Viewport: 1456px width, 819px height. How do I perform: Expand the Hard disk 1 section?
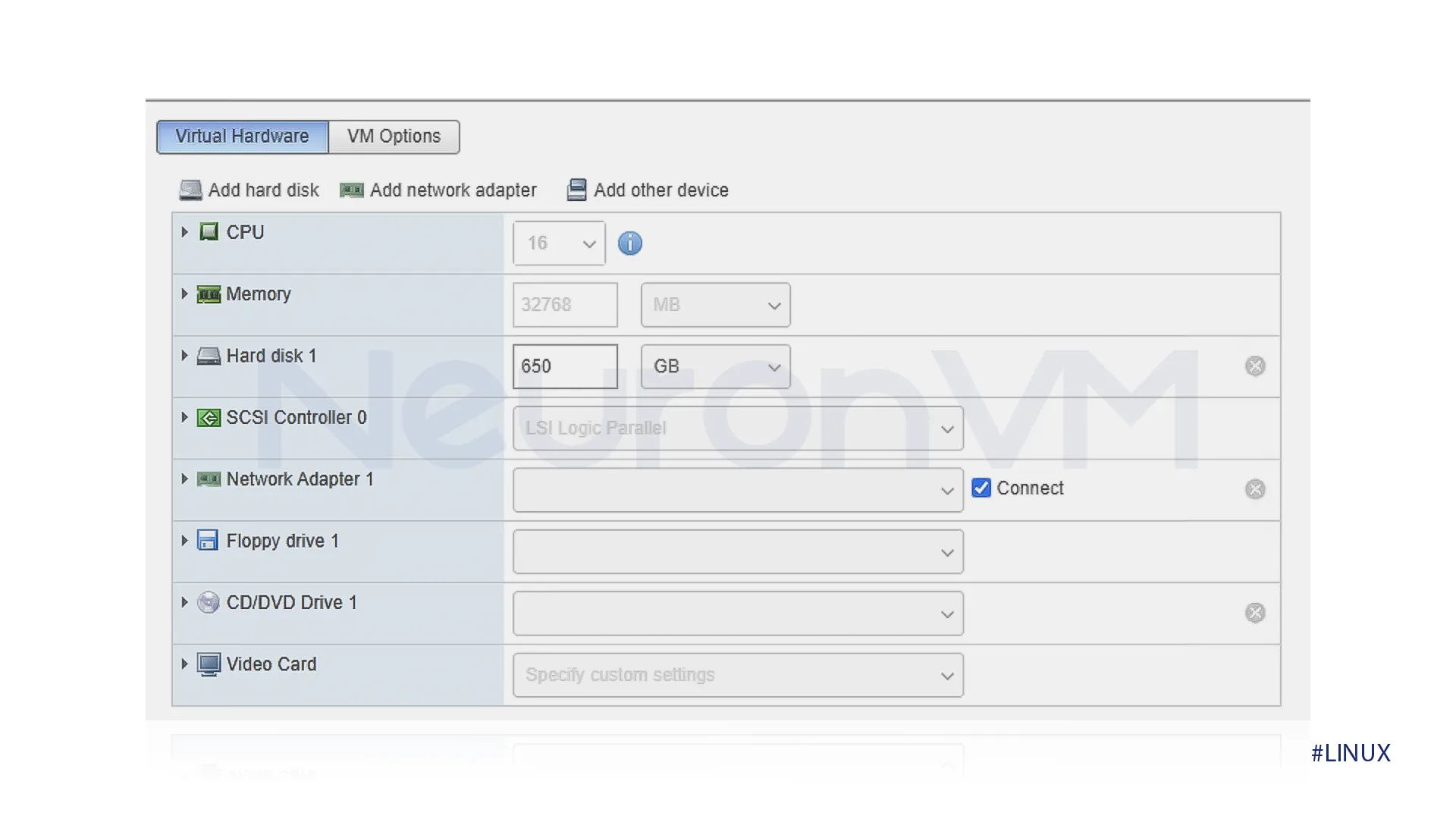pos(186,355)
